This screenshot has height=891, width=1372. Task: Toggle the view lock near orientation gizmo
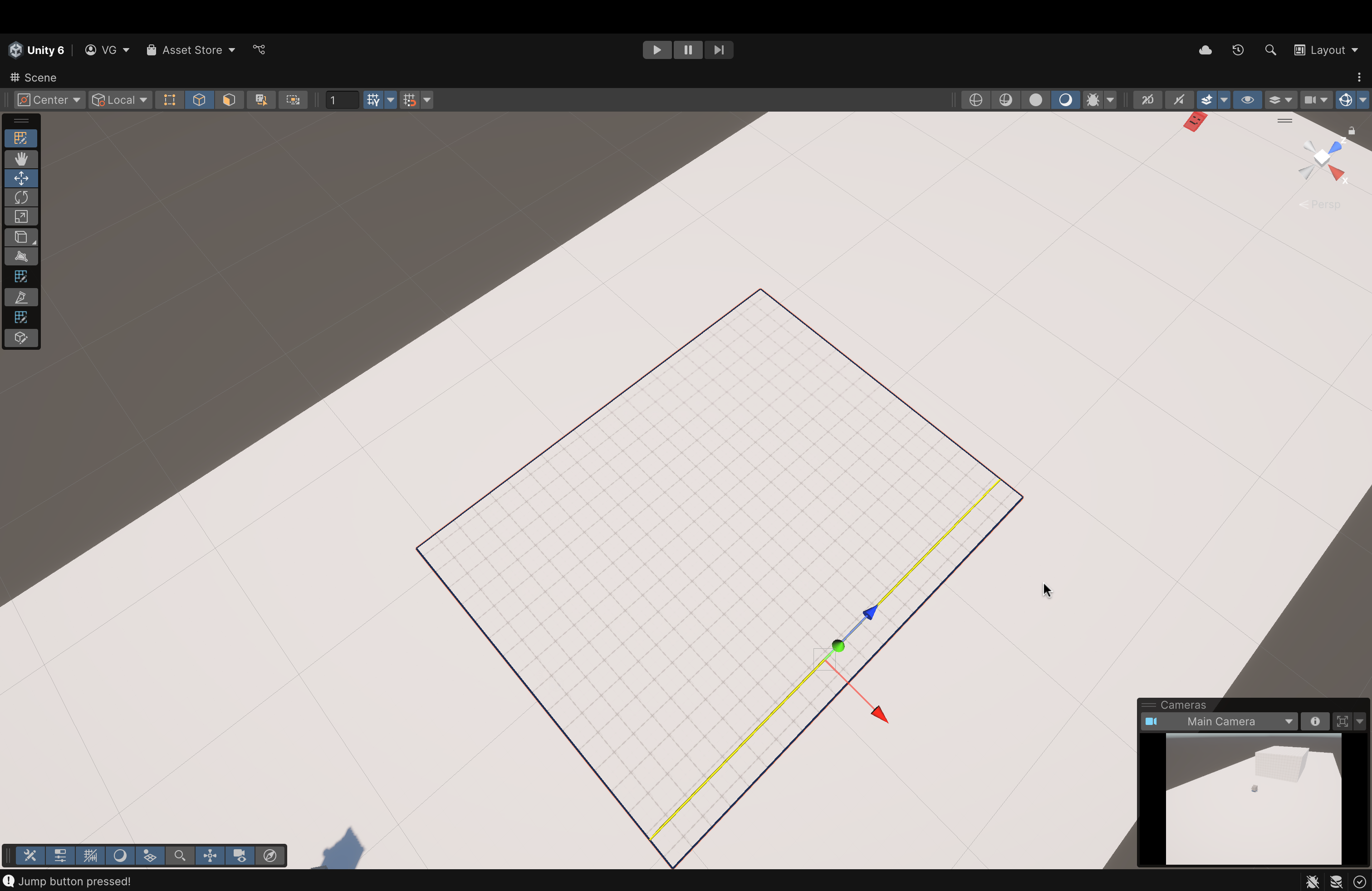pyautogui.click(x=1351, y=131)
